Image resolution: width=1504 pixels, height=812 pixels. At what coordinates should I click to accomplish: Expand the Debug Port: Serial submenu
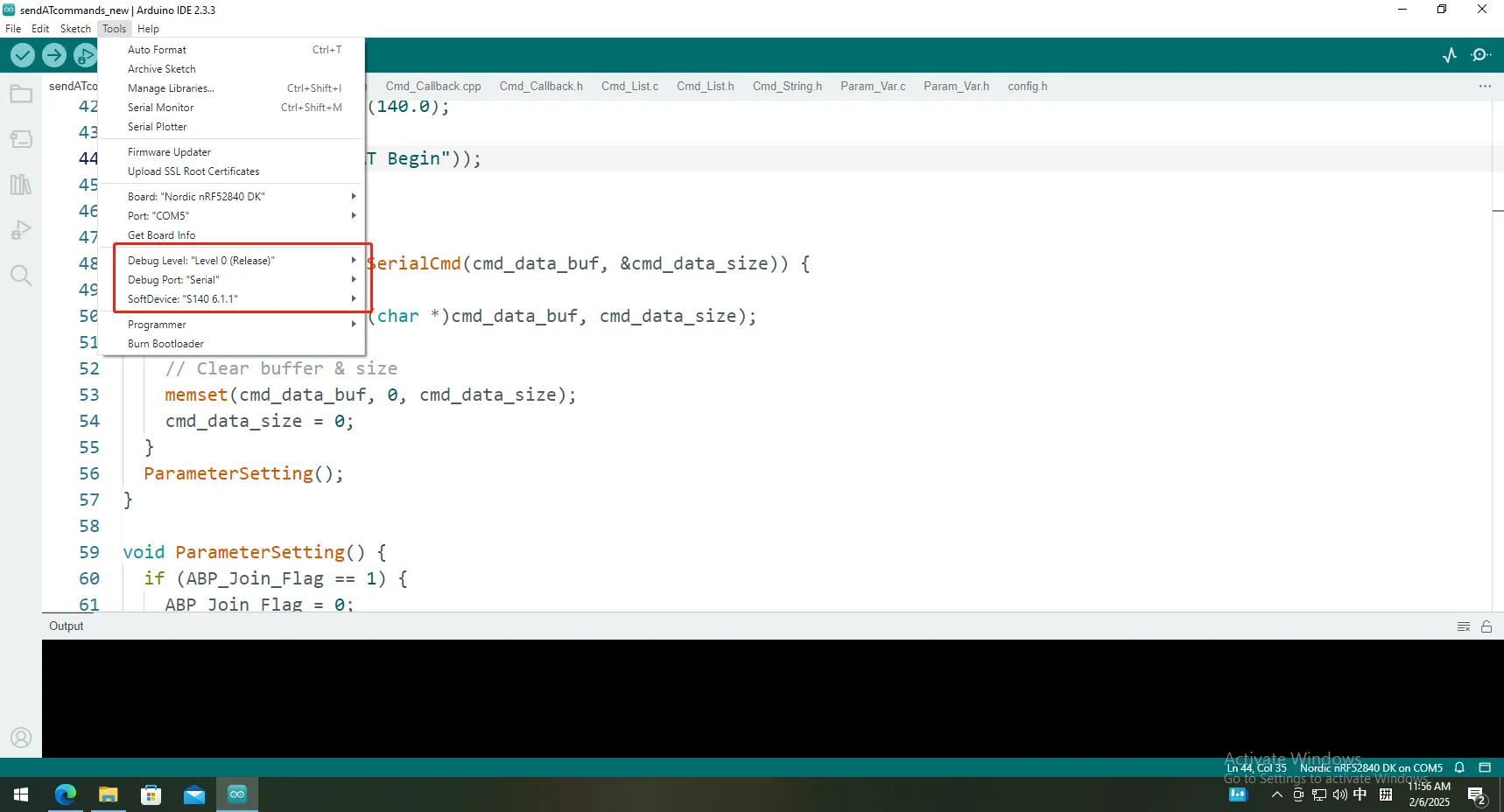pos(231,280)
